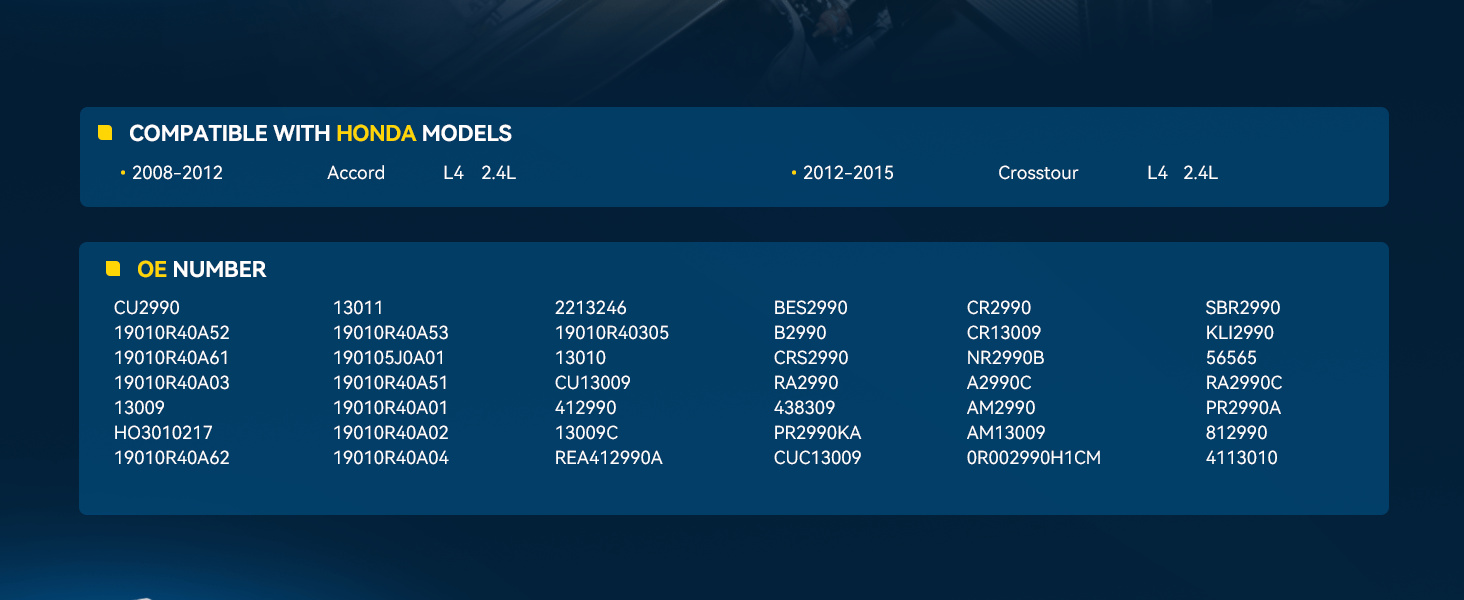Select OE number "19010R40A61"

click(x=172, y=358)
